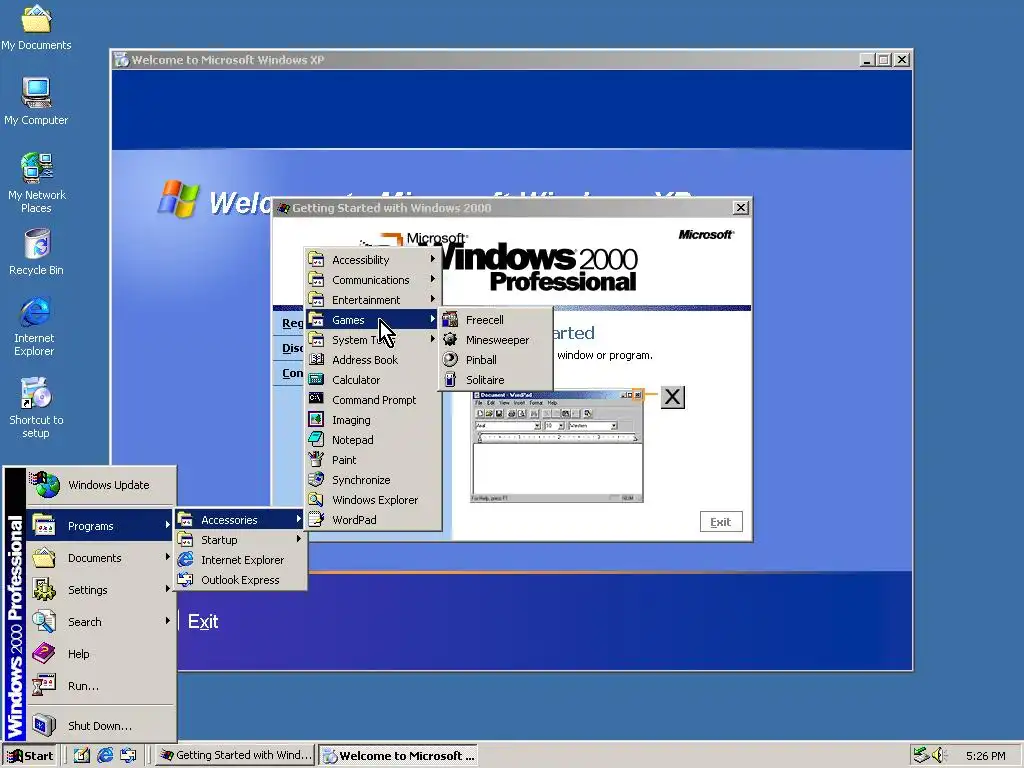This screenshot has width=1024, height=768.
Task: Open My Network Places desktop icon
Action: click(37, 182)
